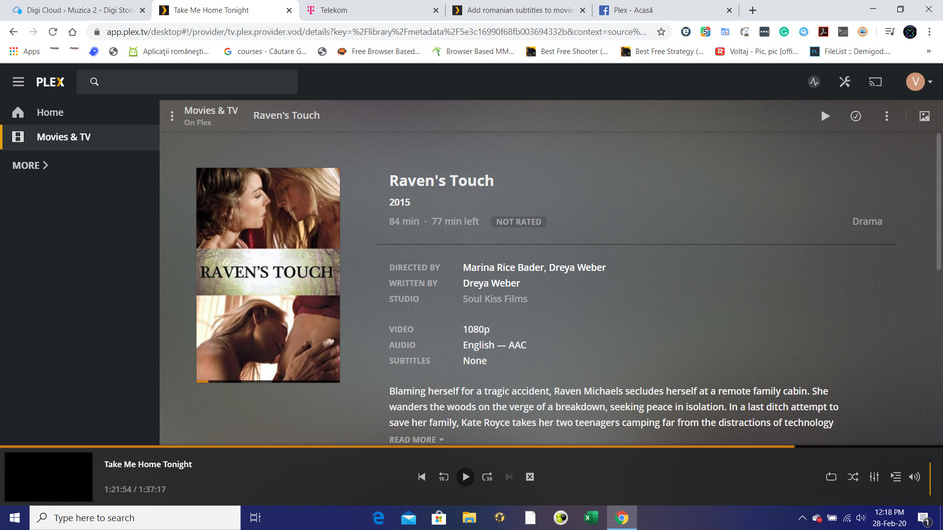Open the Activity icon in the Plex header
Image resolution: width=943 pixels, height=530 pixels.
[814, 82]
